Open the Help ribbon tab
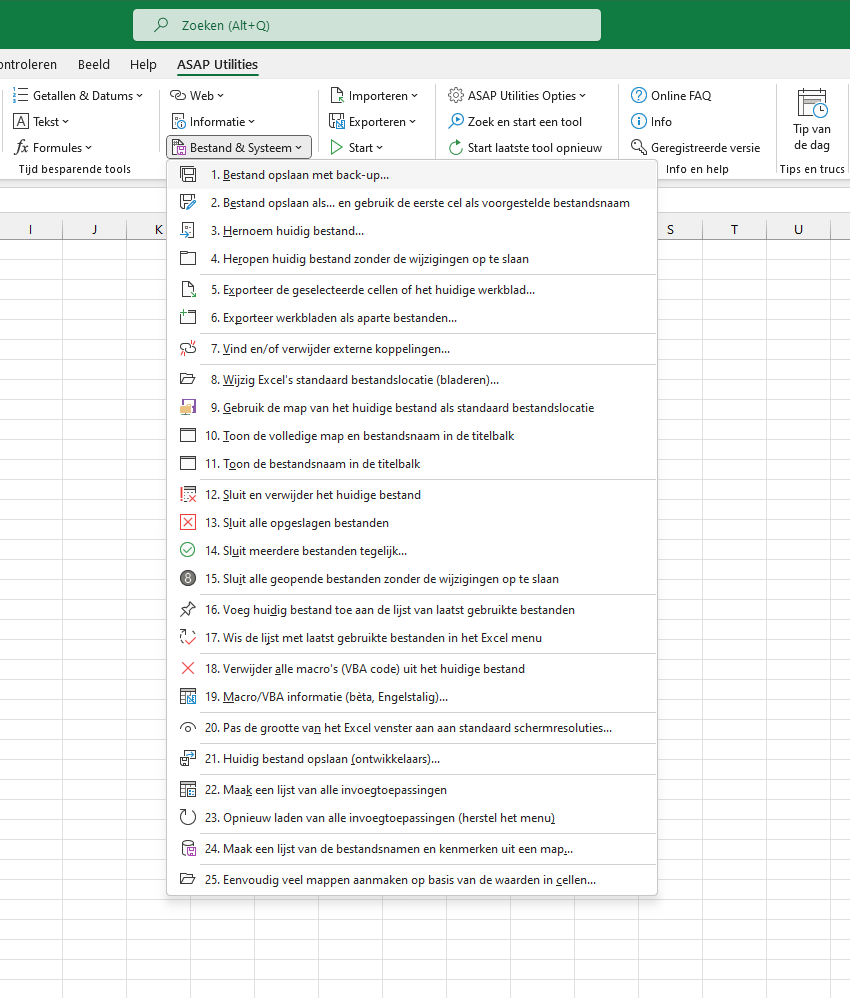This screenshot has height=998, width=850. [x=143, y=64]
